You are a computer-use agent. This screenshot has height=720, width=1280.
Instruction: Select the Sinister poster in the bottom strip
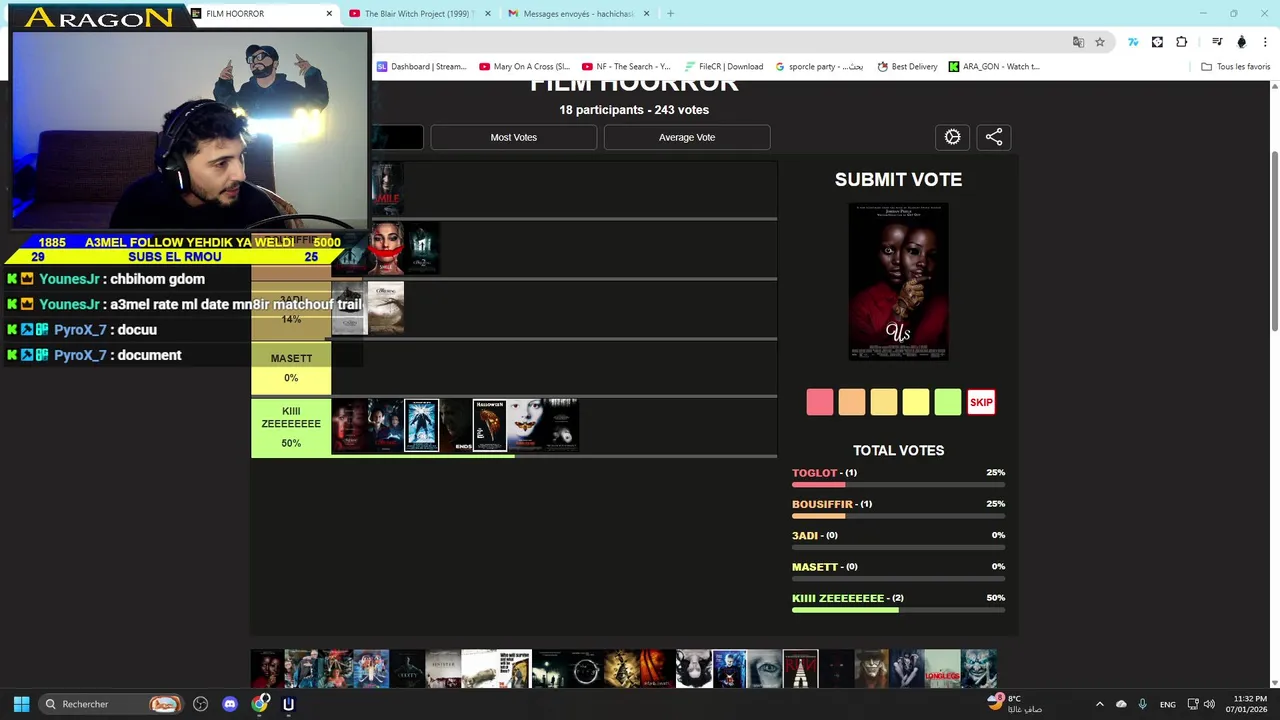click(x=444, y=669)
